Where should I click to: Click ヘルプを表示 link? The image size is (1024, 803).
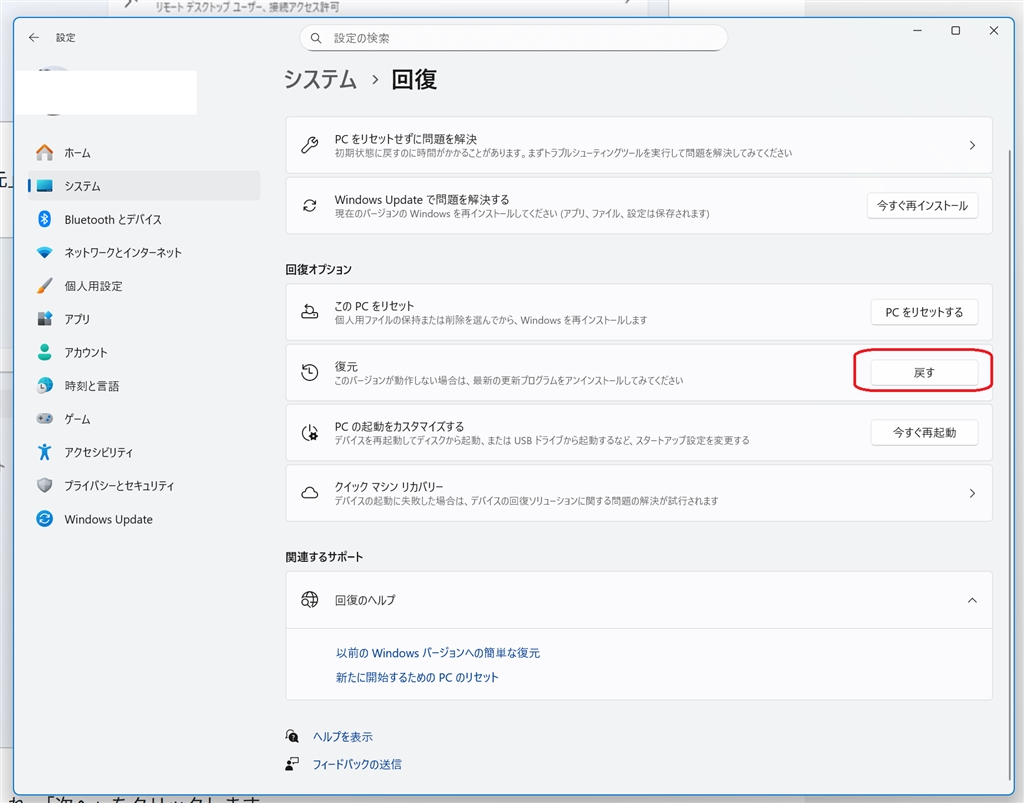pos(342,736)
